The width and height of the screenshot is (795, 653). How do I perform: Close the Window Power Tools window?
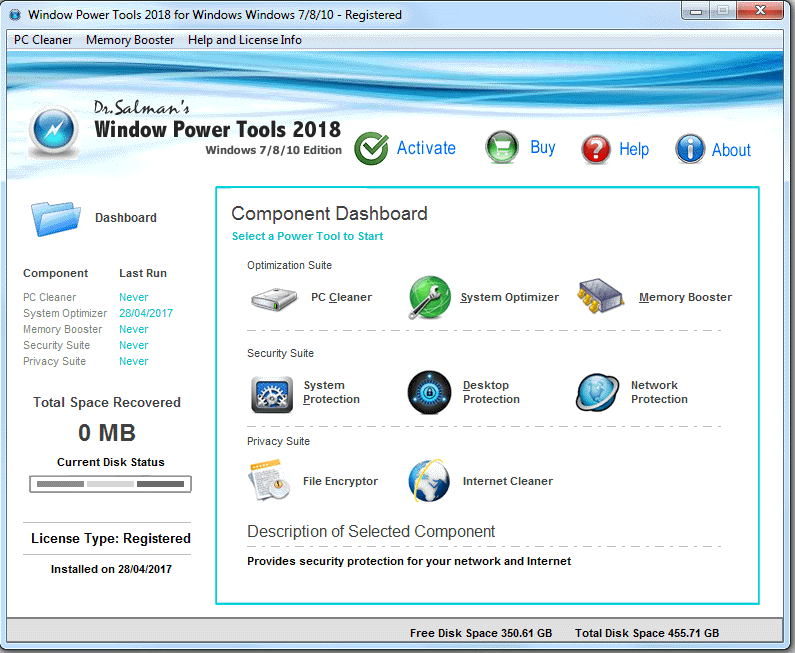pos(760,11)
